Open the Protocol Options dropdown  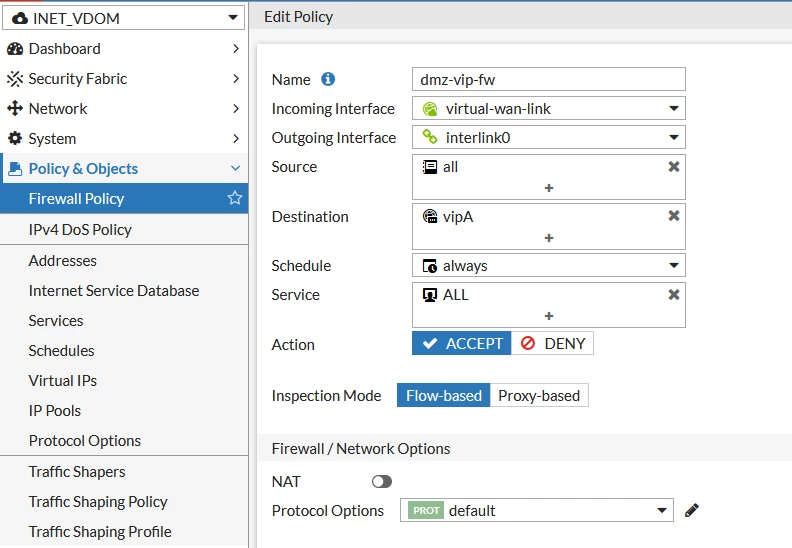point(537,510)
